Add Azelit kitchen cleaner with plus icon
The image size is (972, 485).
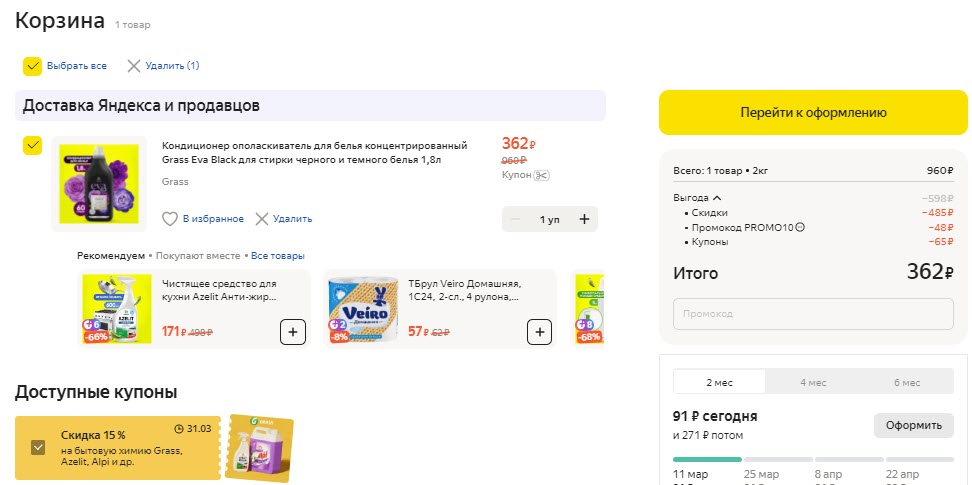(x=292, y=332)
